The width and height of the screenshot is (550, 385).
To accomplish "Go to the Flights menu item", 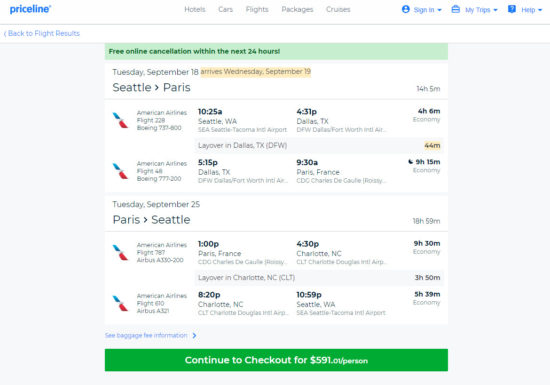I will [x=257, y=9].
